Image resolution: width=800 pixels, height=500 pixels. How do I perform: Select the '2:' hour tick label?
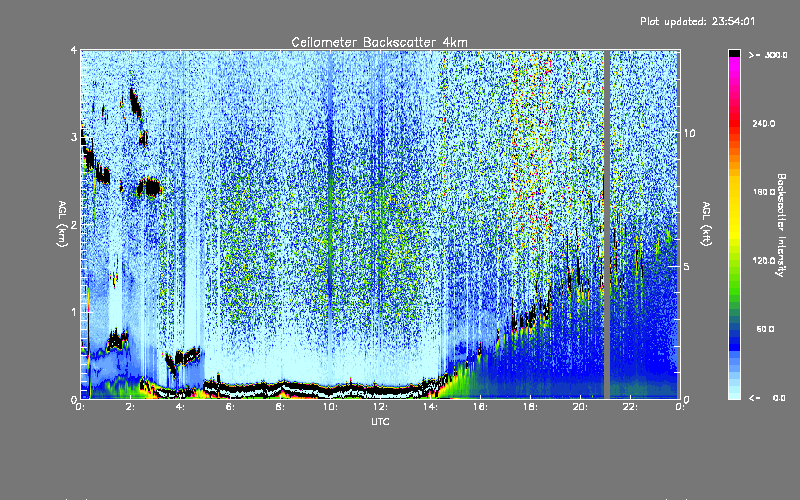point(130,407)
